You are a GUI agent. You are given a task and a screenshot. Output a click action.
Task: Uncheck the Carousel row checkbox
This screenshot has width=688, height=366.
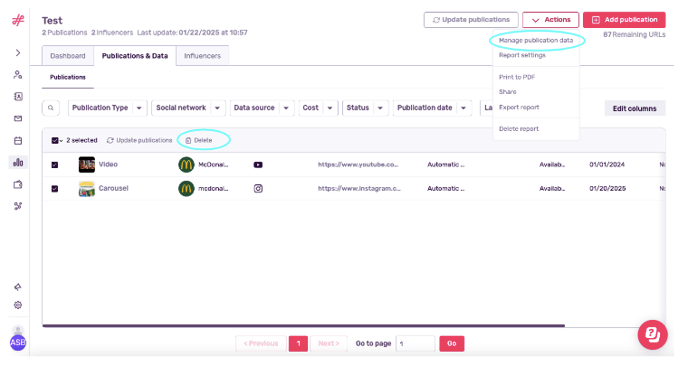click(55, 189)
